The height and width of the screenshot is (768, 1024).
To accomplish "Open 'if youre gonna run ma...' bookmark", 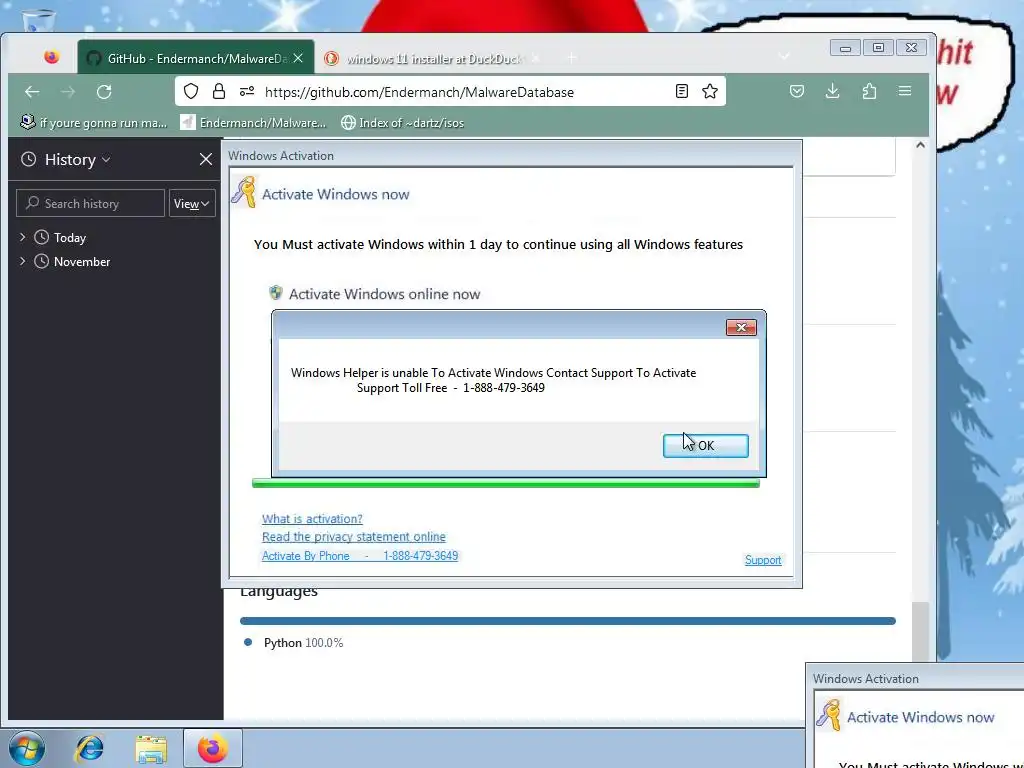I will pos(94,123).
